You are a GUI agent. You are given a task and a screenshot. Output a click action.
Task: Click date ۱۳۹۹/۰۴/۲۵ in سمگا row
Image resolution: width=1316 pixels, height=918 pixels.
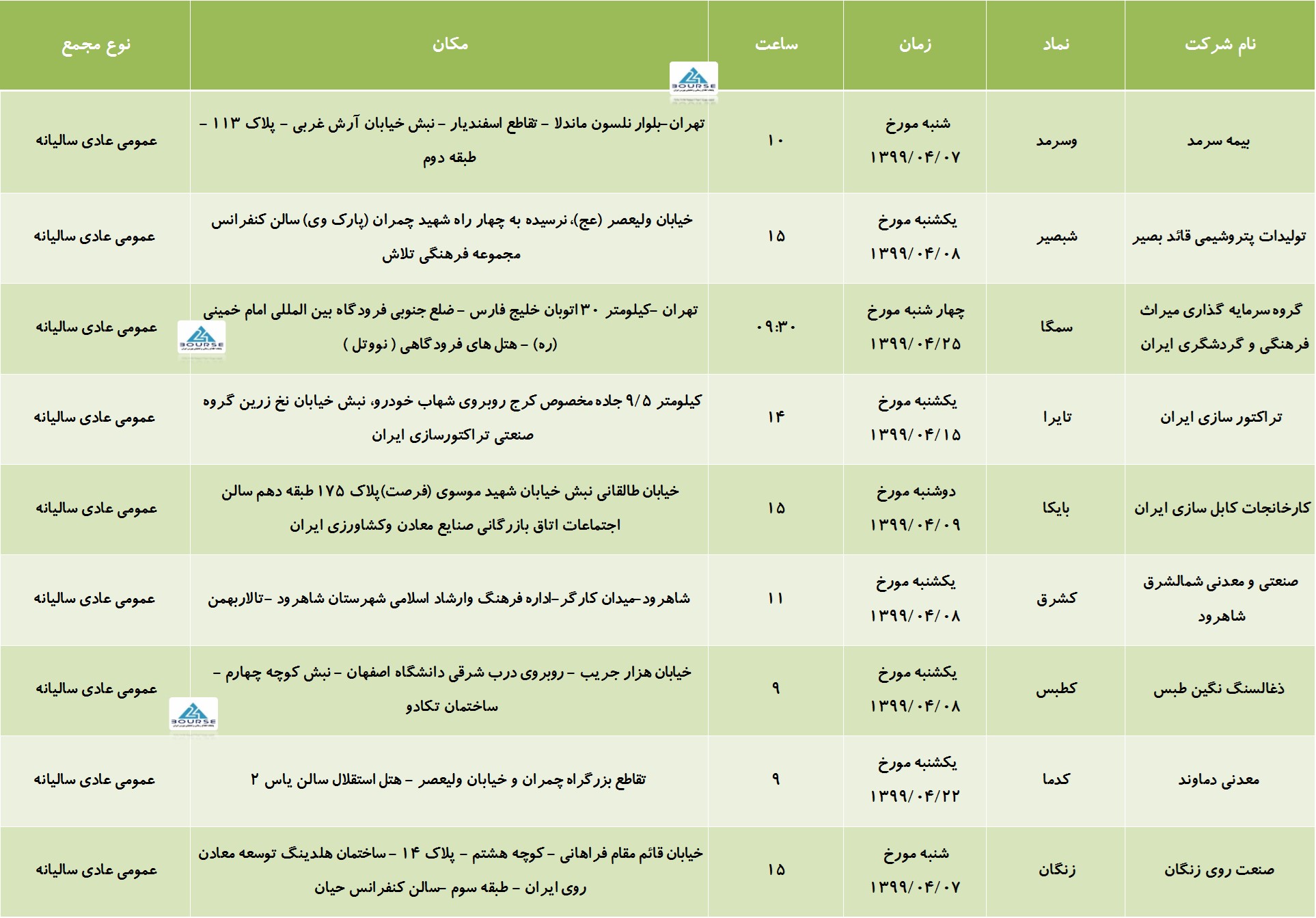(x=916, y=344)
